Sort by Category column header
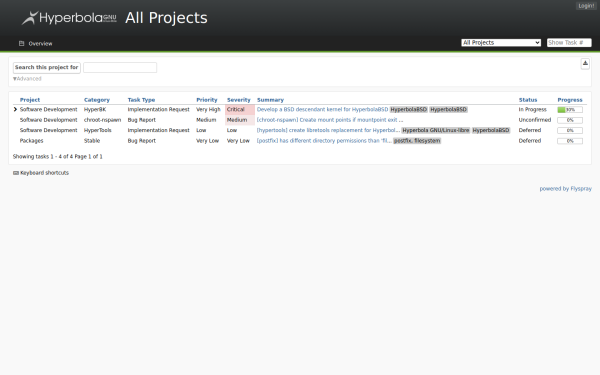The width and height of the screenshot is (600, 375). (97, 100)
